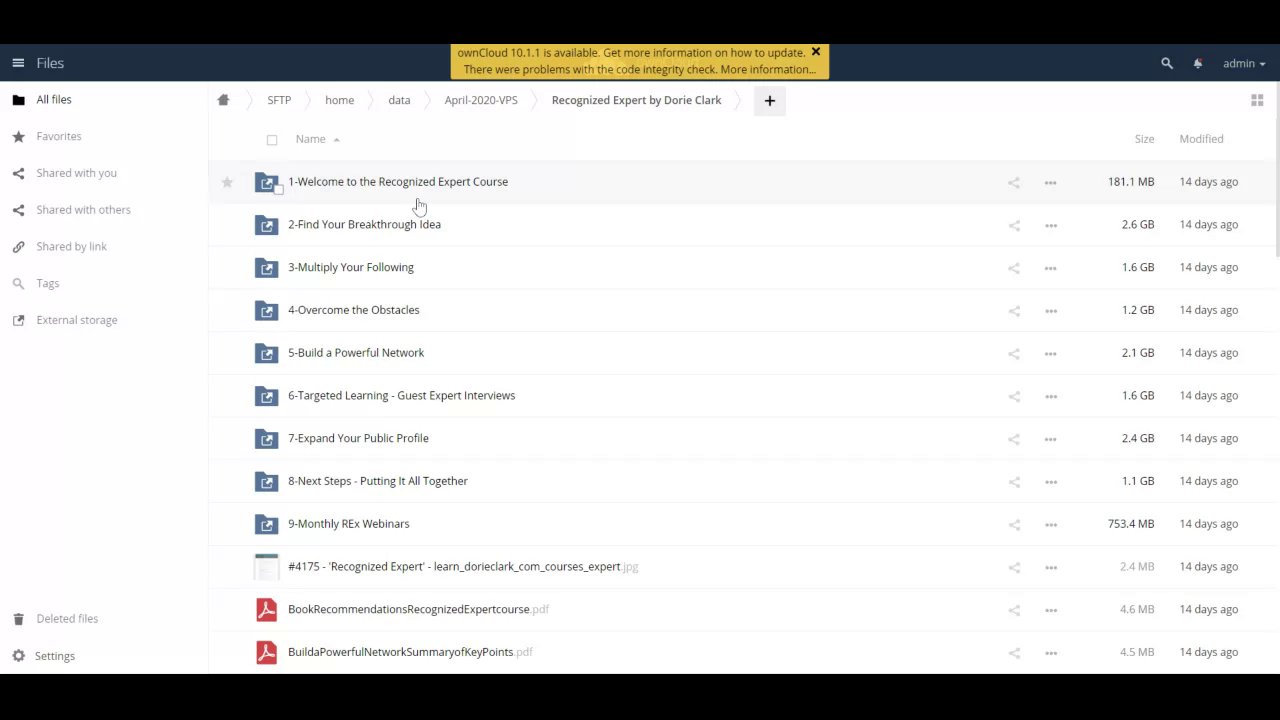Image resolution: width=1280 pixels, height=720 pixels.
Task: Open more actions for BookRecommendations pdf
Action: click(x=1050, y=610)
